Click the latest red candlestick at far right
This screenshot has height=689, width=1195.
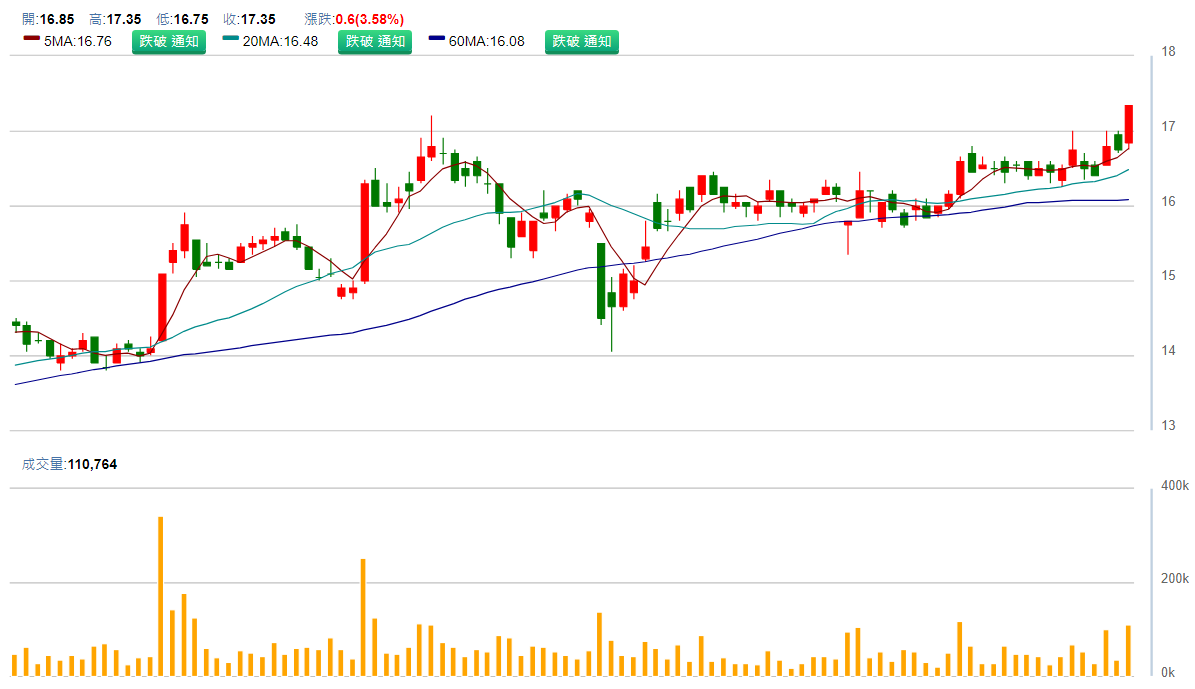(x=1128, y=124)
